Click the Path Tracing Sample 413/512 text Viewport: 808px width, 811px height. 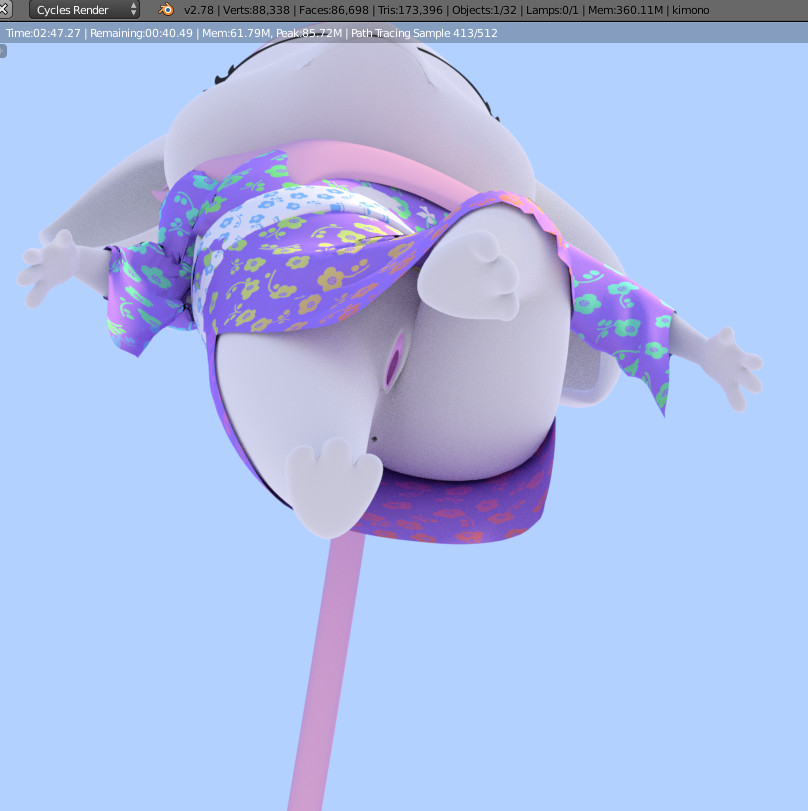(x=424, y=33)
